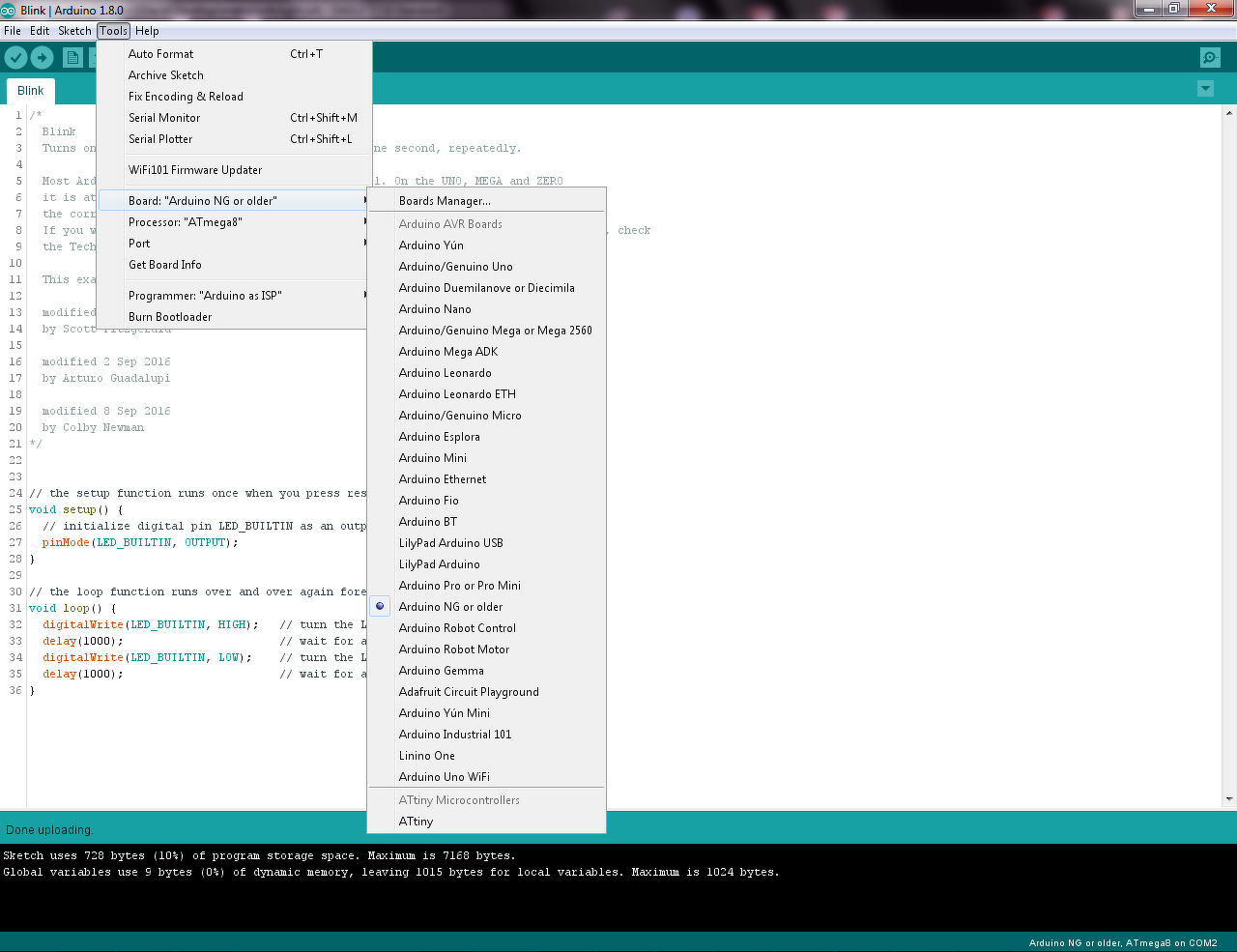
Task: Choose Arduino Robot Control
Action: click(x=487, y=628)
